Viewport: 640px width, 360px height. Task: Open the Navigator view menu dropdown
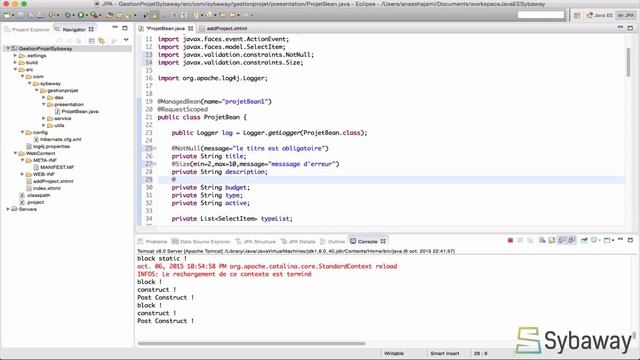point(126,40)
